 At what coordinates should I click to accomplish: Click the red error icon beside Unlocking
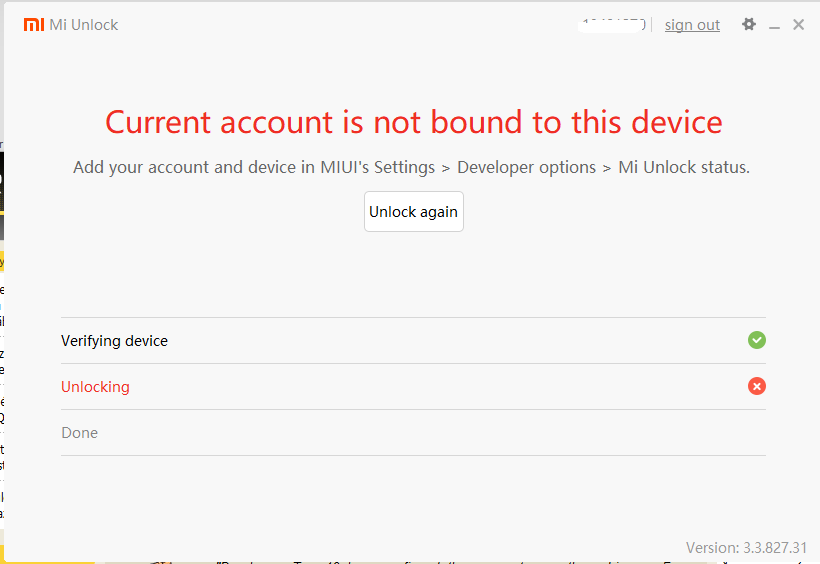(756, 386)
